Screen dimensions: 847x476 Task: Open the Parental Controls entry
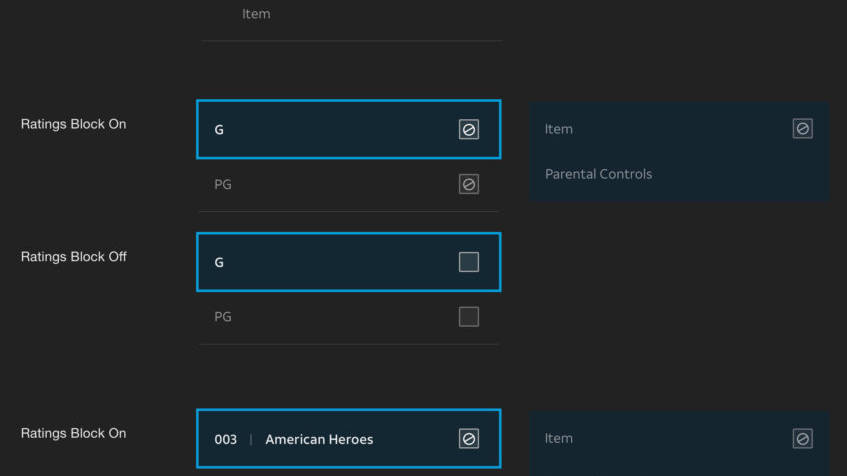pyautogui.click(x=598, y=174)
